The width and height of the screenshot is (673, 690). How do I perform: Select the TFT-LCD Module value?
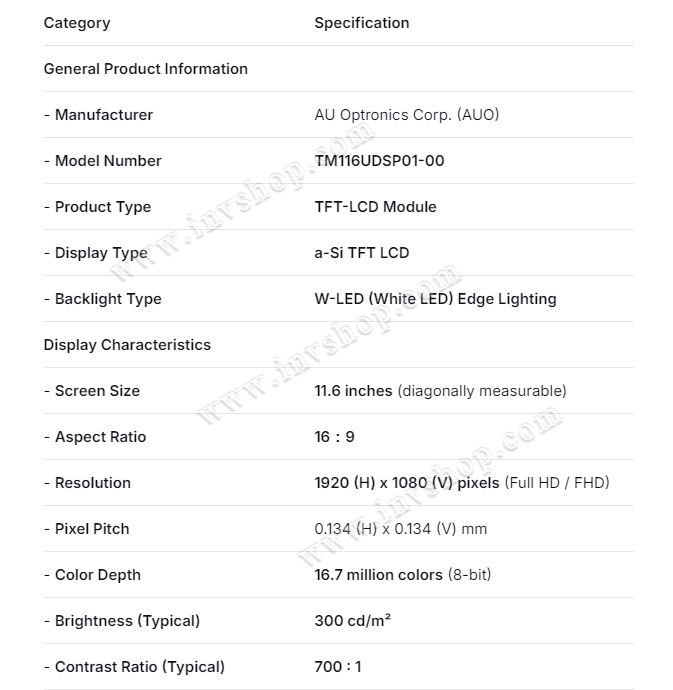pos(375,207)
